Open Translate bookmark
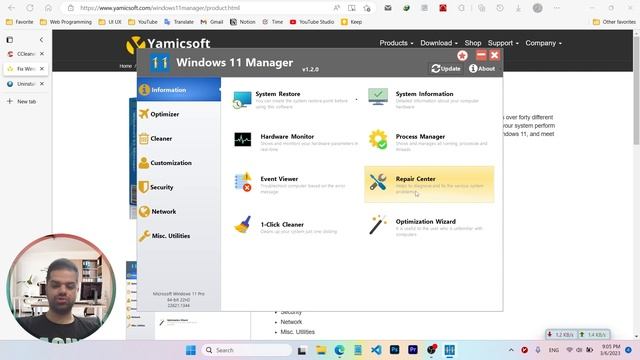 [x=179, y=22]
